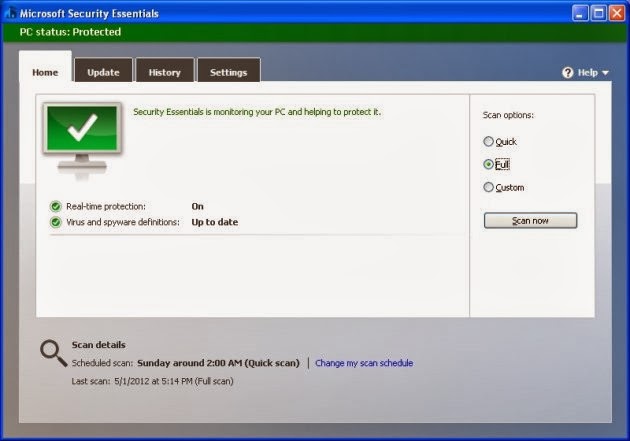630x441 pixels.
Task: Click the Virus and spyware definitions check icon
Action: click(55, 222)
